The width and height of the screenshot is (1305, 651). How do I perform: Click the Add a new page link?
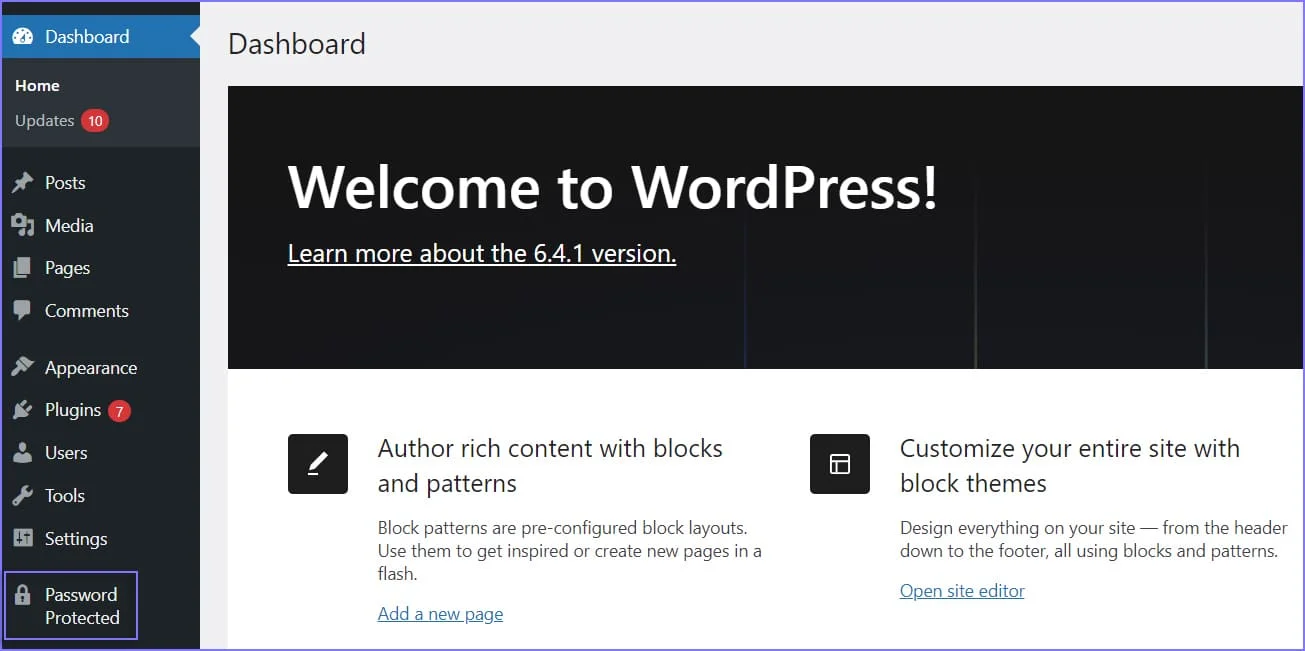tap(440, 613)
